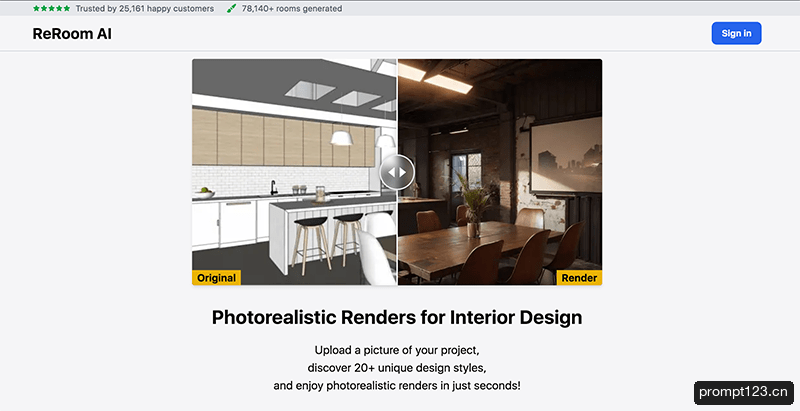Click the 'Photorealistic Renders for Interior Design' heading
This screenshot has width=800, height=411.
[397, 317]
